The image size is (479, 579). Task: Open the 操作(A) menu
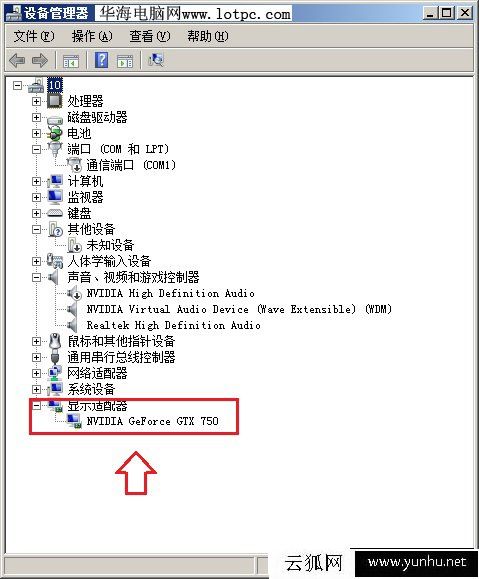coord(92,36)
